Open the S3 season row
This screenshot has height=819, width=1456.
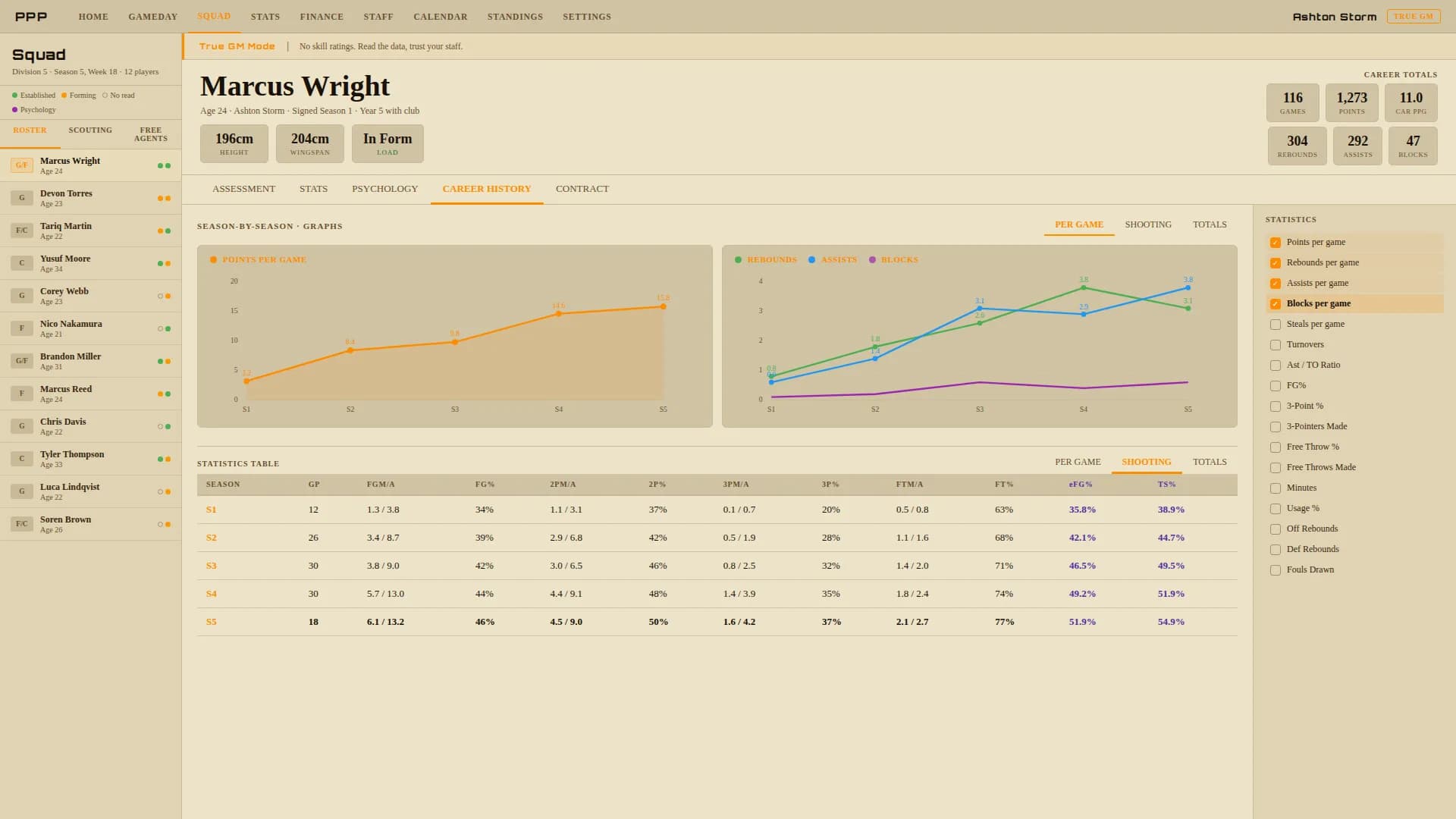click(717, 566)
